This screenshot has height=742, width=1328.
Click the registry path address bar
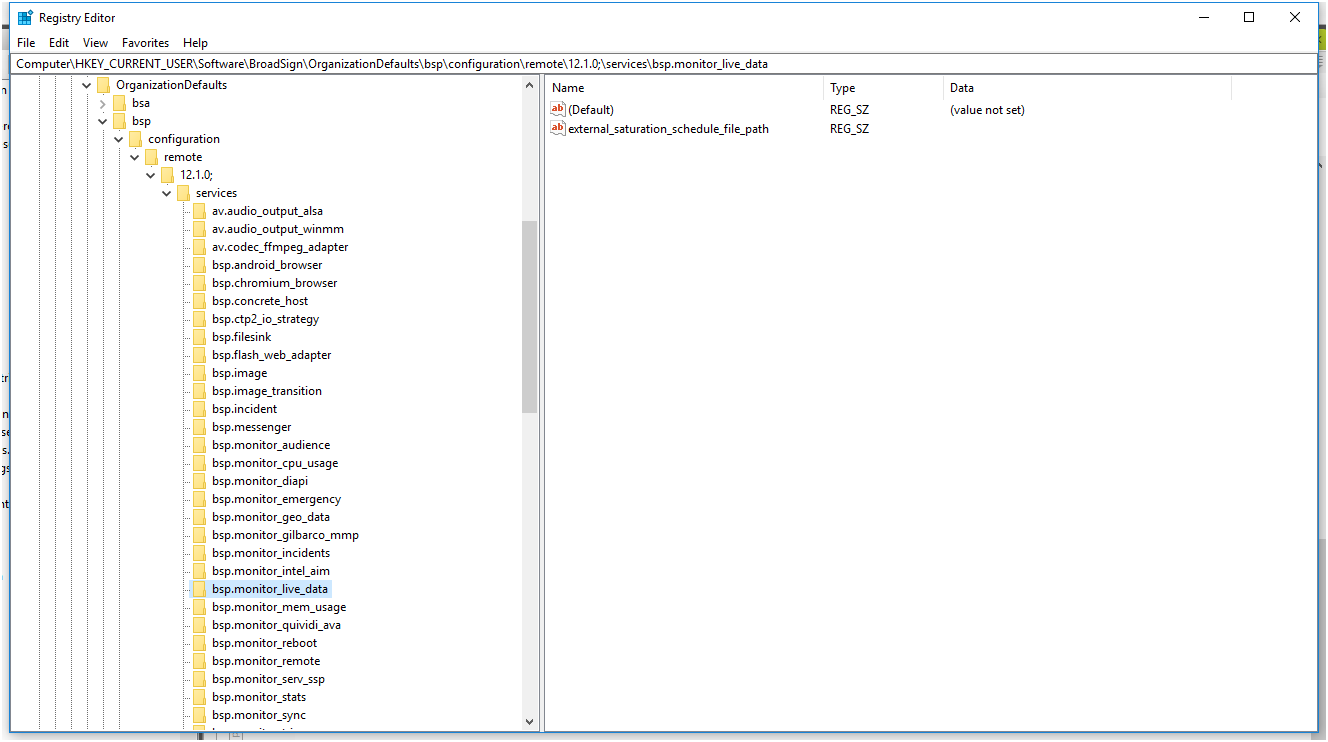click(664, 64)
